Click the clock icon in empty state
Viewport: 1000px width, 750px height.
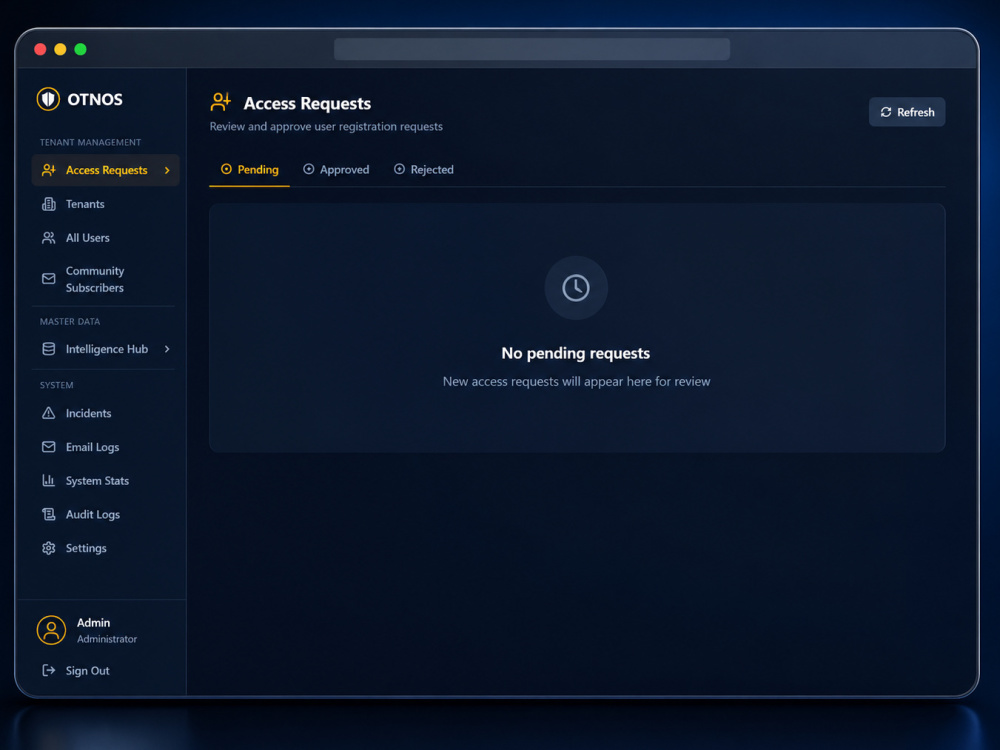(576, 288)
